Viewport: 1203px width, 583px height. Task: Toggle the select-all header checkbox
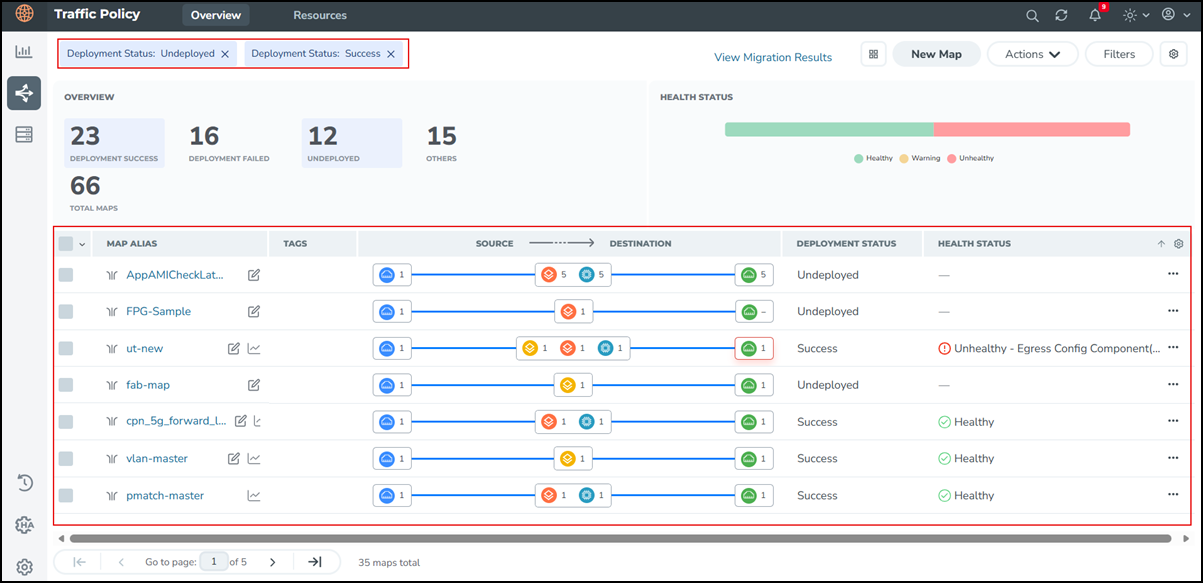(x=66, y=243)
